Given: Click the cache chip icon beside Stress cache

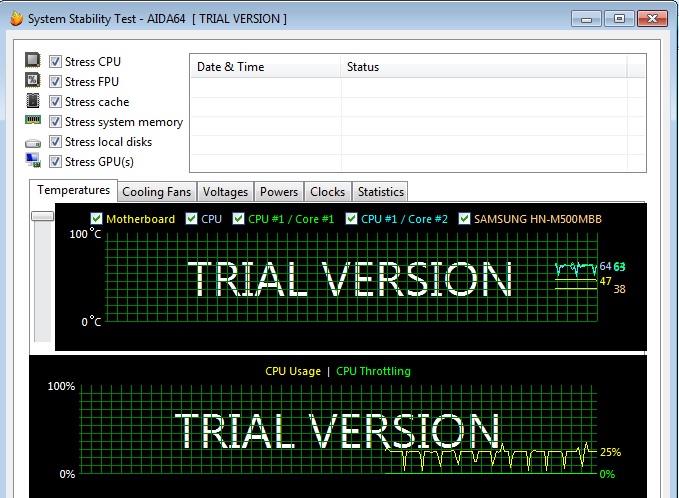Looking at the screenshot, I should [x=33, y=102].
